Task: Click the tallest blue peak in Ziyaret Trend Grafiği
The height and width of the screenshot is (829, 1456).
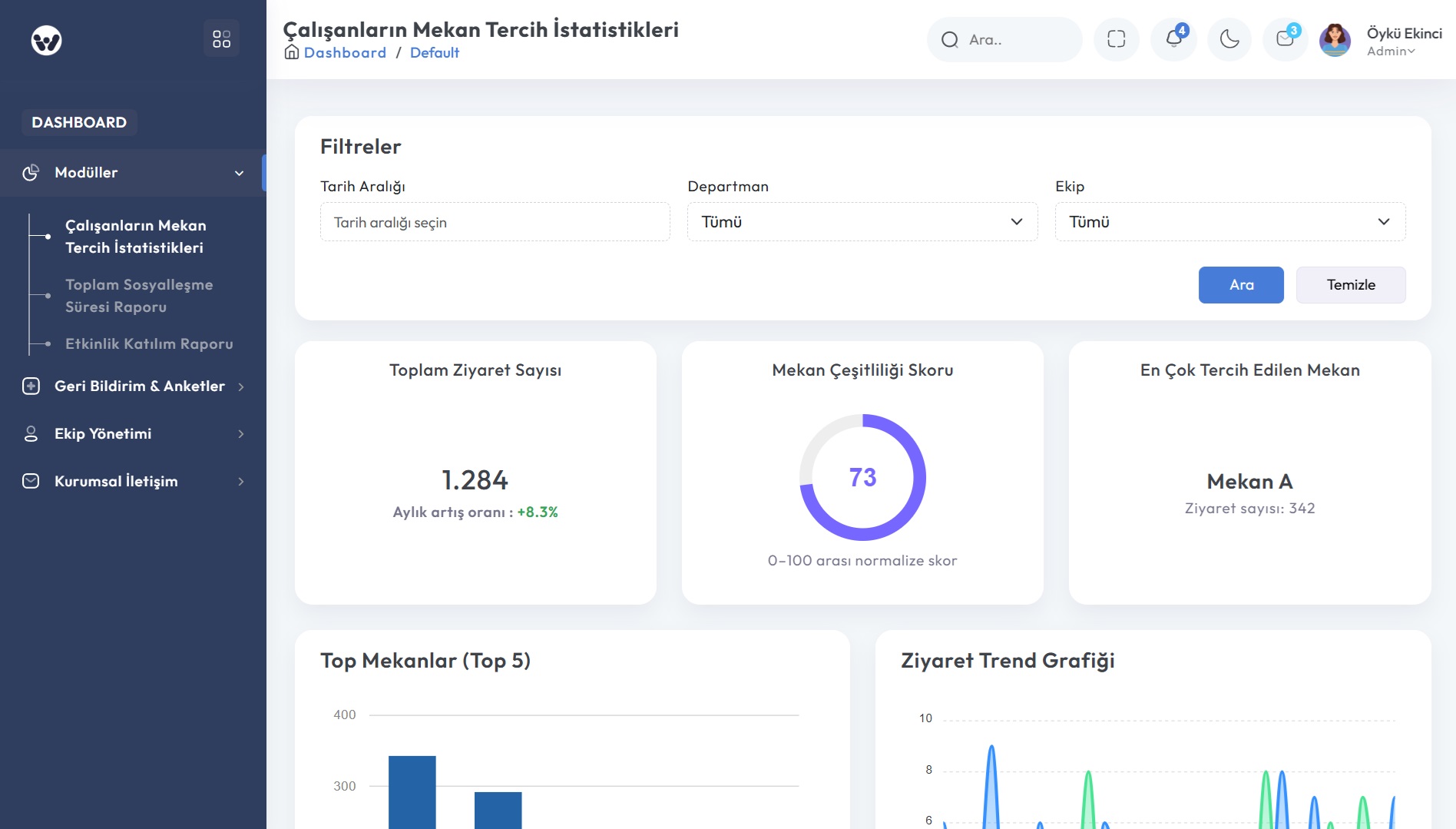Action: pos(991,787)
